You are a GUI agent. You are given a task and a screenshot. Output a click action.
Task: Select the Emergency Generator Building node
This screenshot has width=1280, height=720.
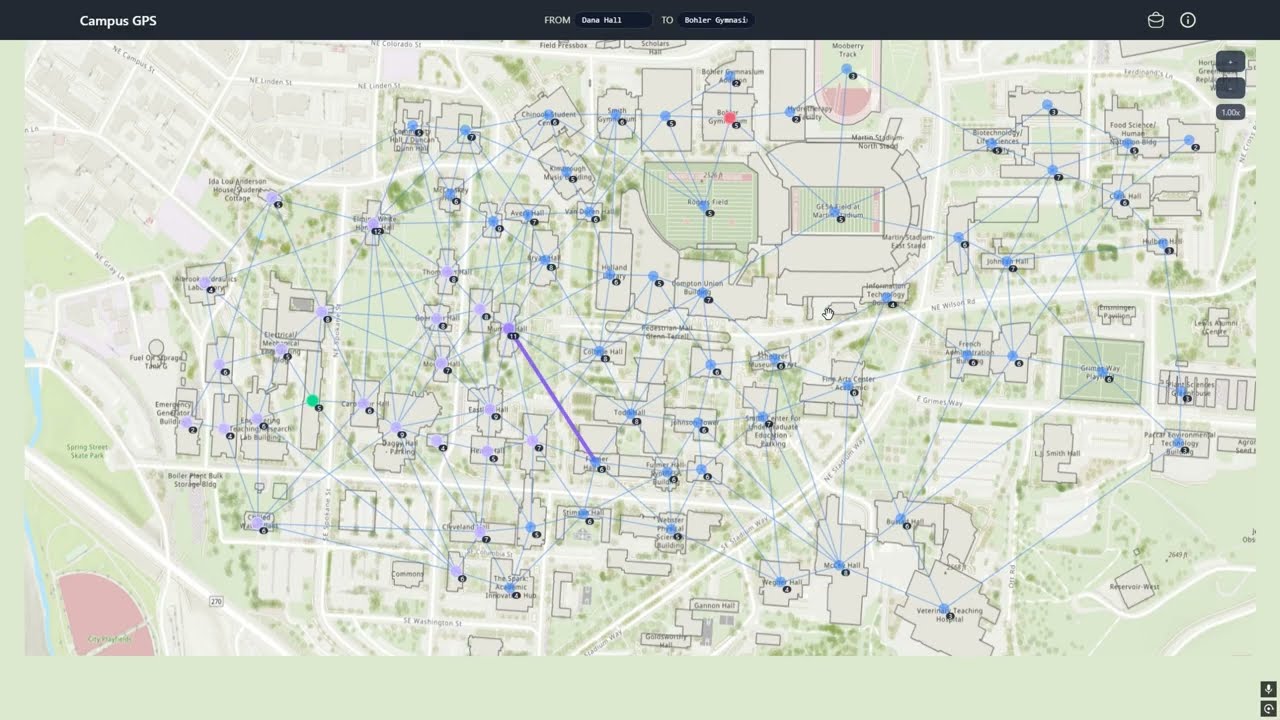pyautogui.click(x=186, y=422)
